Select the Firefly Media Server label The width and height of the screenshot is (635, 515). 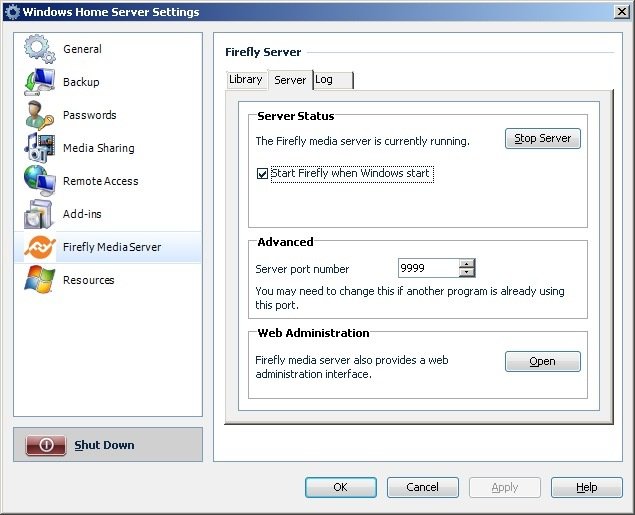coord(112,247)
